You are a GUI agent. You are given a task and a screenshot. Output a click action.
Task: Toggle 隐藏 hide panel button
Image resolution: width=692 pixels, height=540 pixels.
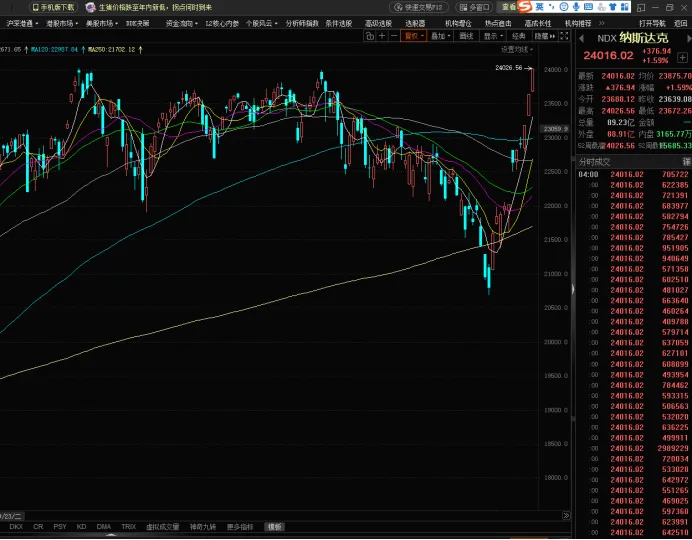545,36
